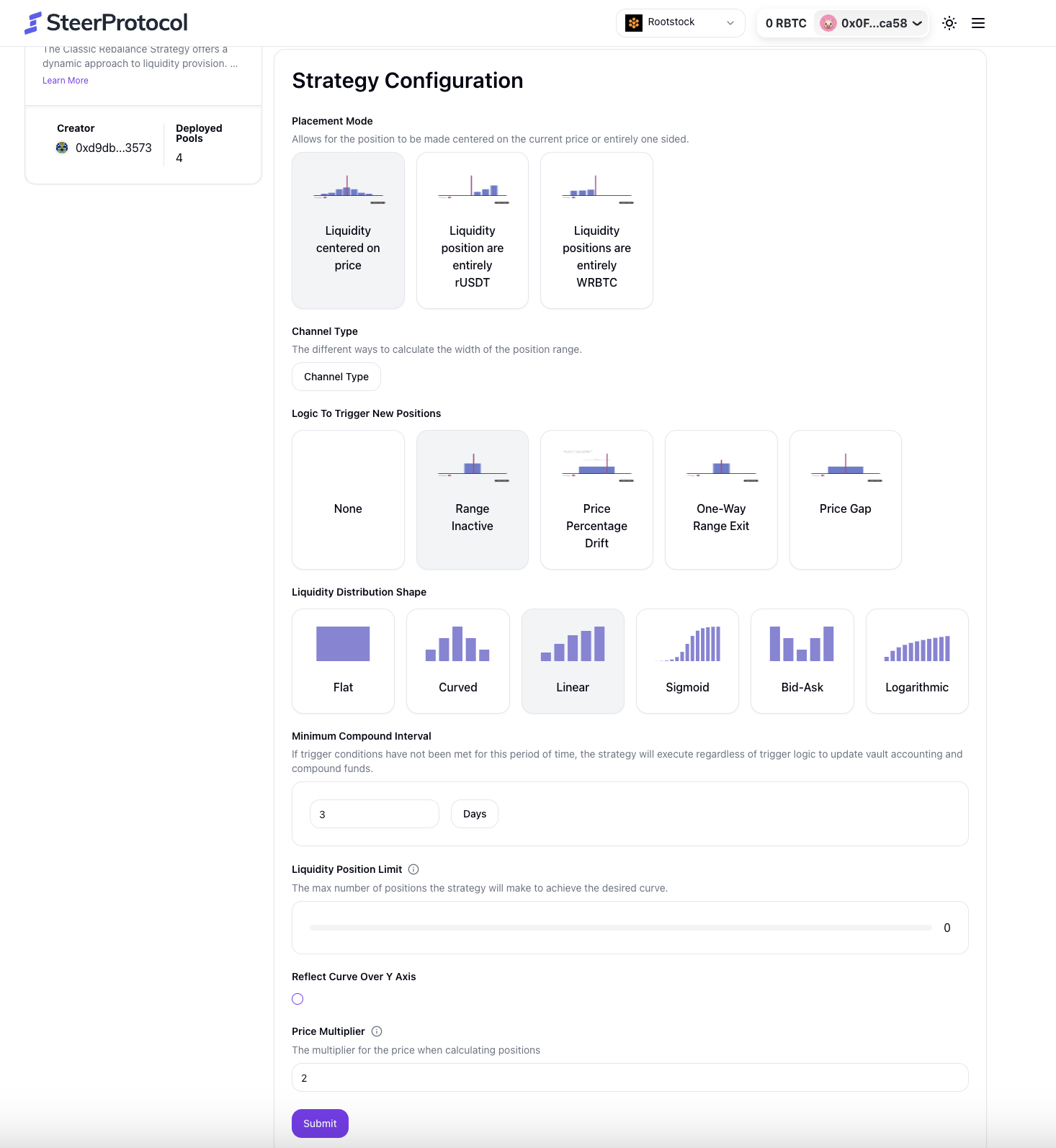1056x1148 pixels.
Task: Click the SteerProtocol logo
Action: coord(107,23)
